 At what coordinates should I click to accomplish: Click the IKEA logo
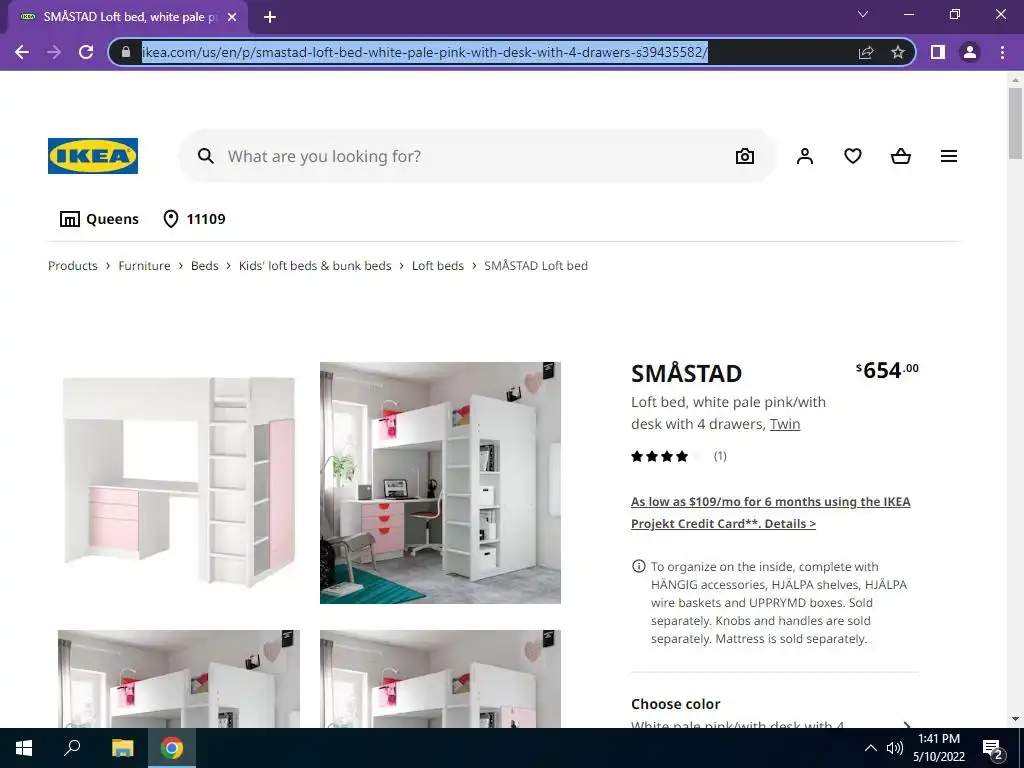pos(93,156)
